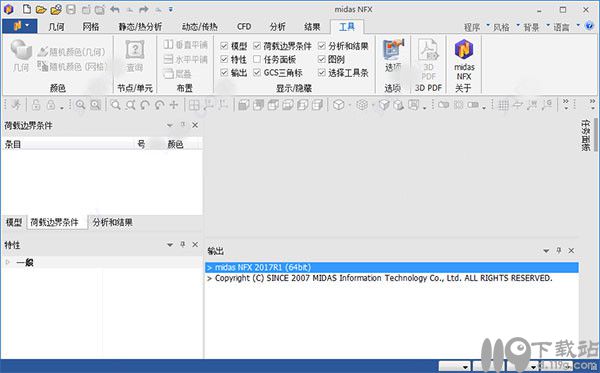Viewport: 600px width, 373px height.
Task: Click the first cube view orientation icon
Action: point(244,104)
